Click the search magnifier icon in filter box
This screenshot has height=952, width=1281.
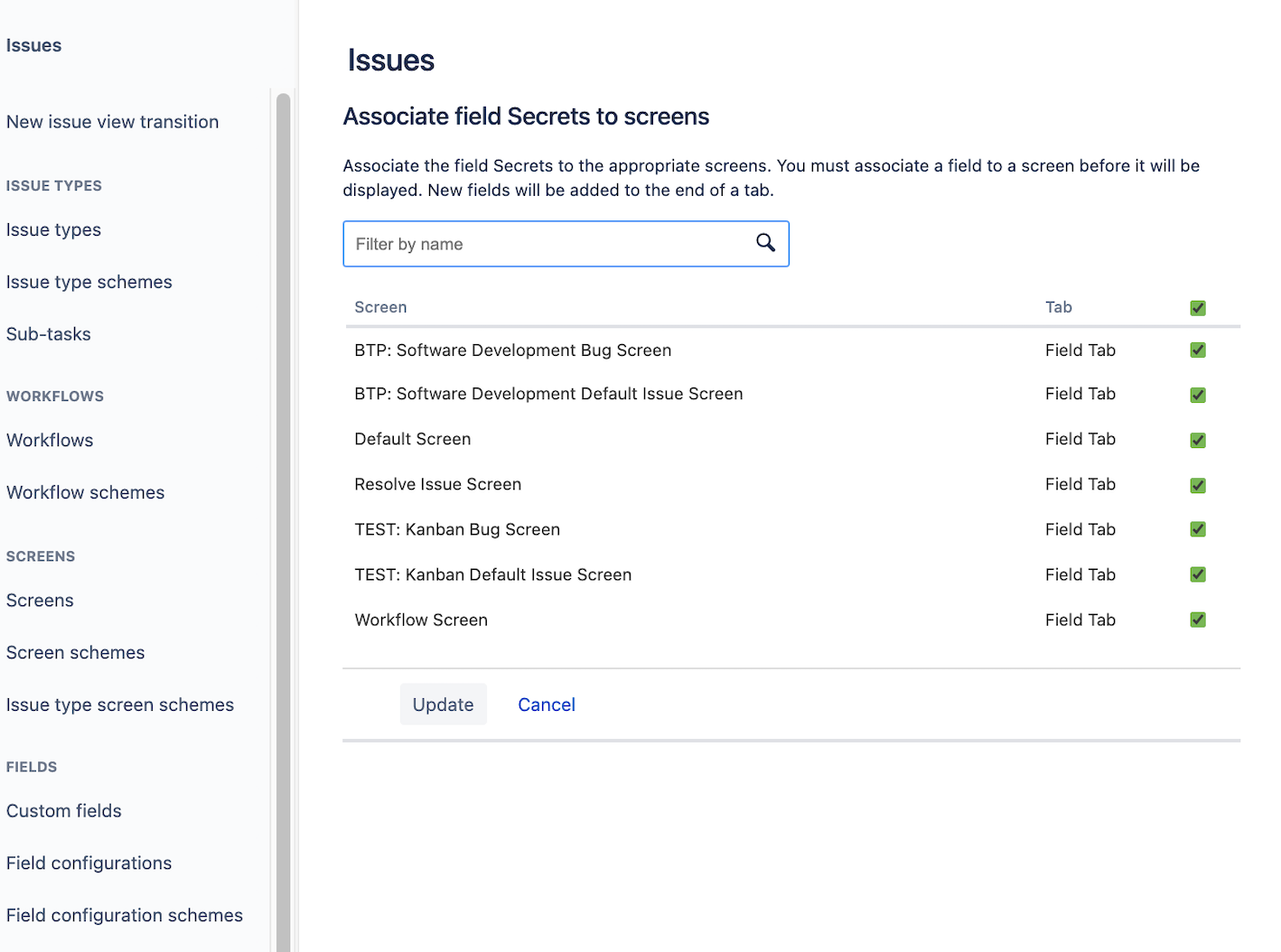tap(765, 243)
